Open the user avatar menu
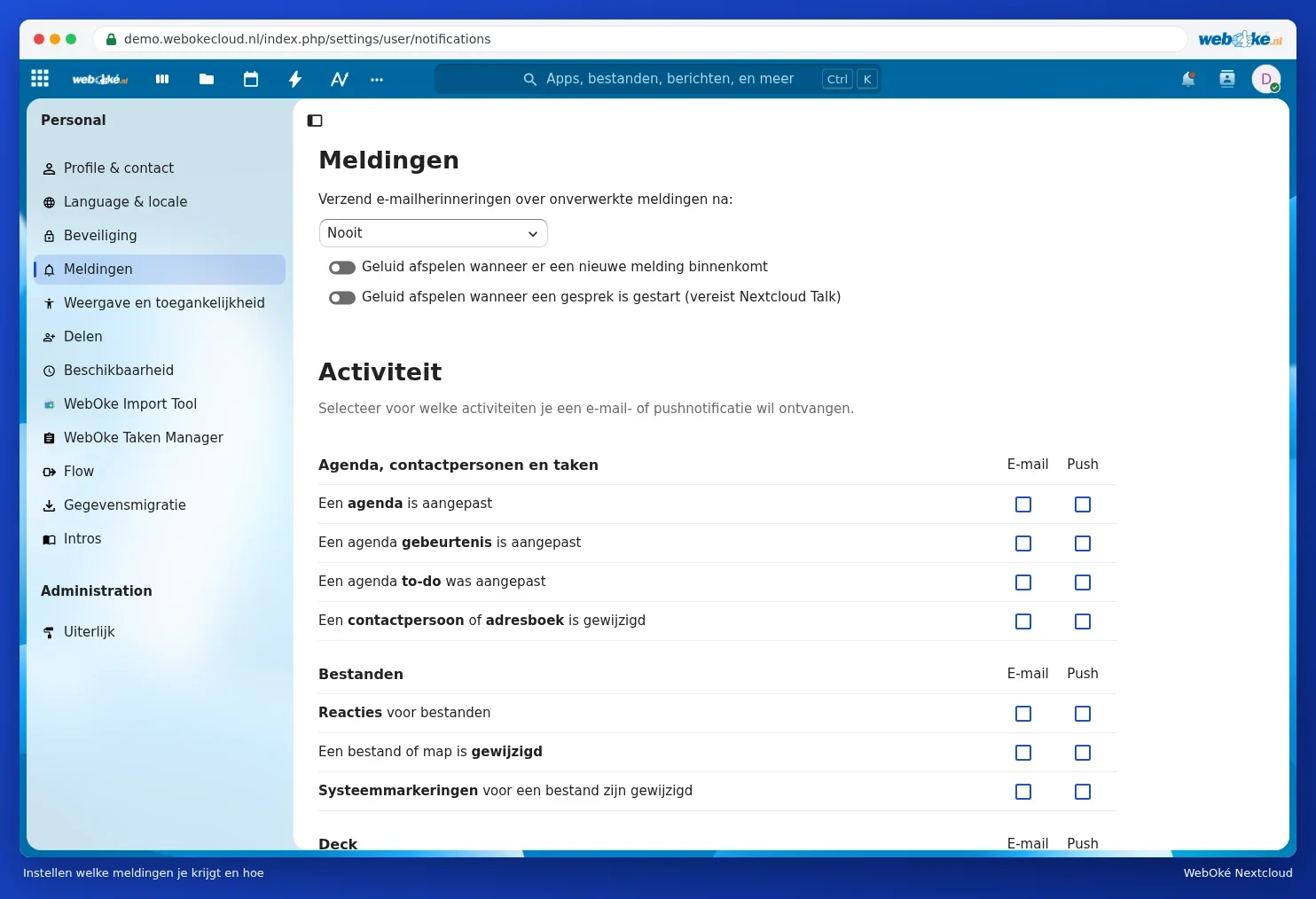 [x=1266, y=79]
